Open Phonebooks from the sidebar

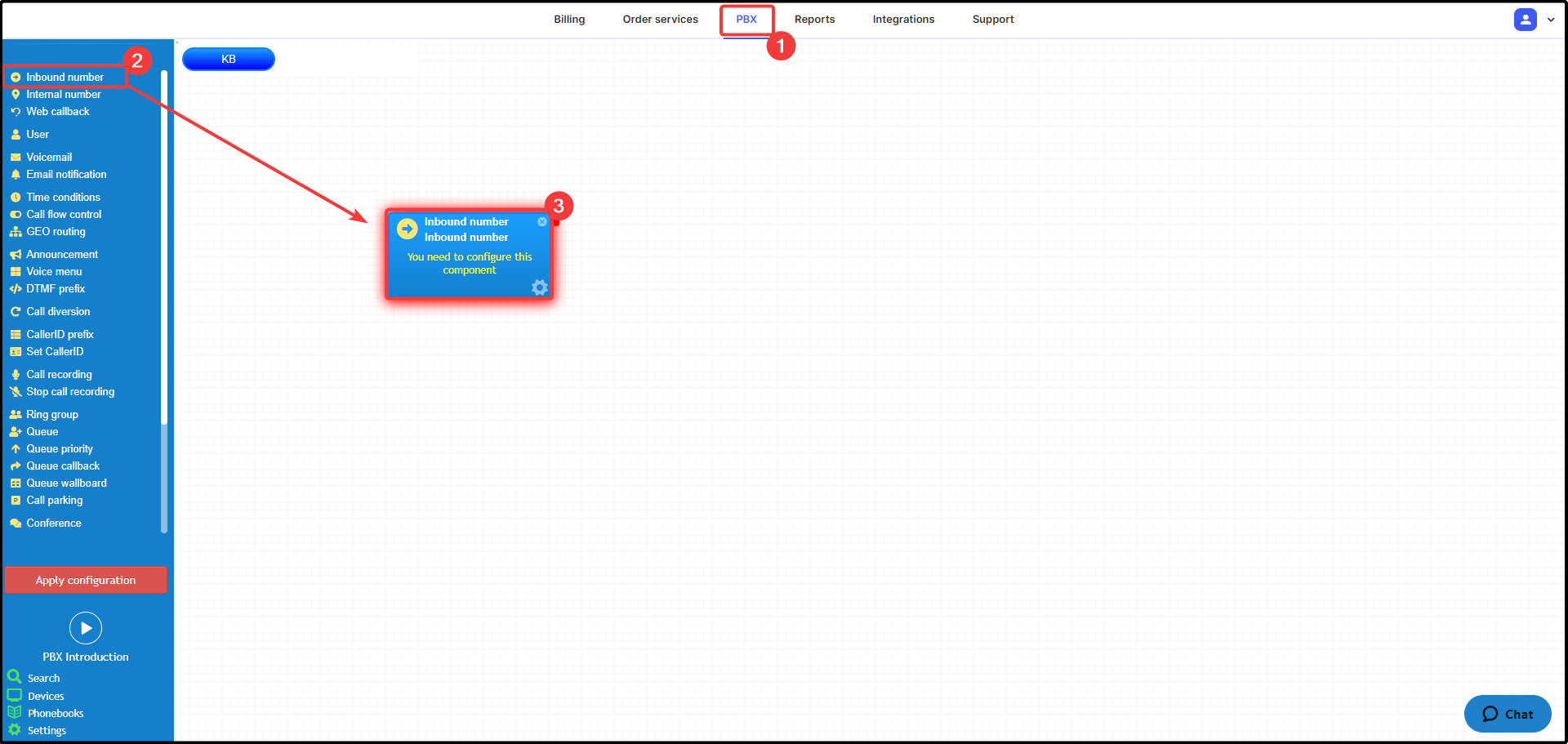pos(56,714)
